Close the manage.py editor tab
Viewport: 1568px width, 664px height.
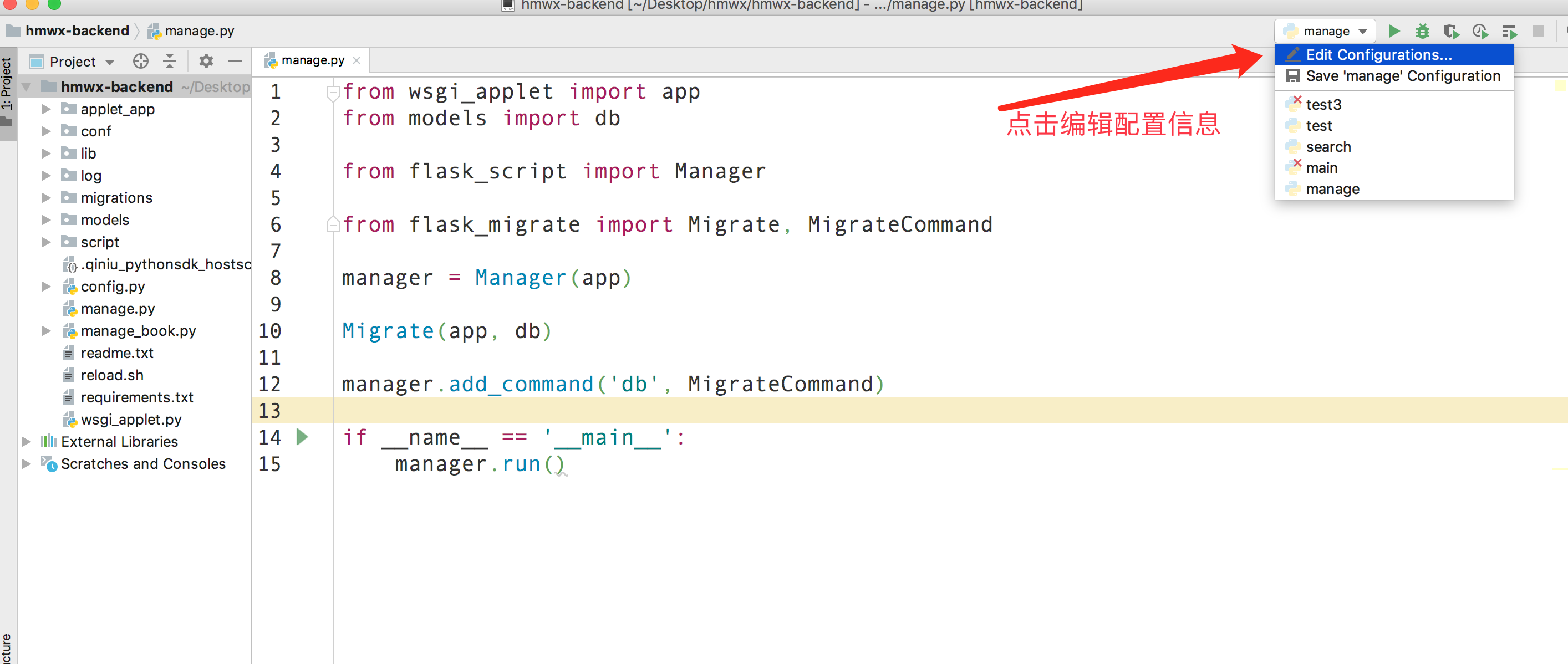click(x=357, y=60)
